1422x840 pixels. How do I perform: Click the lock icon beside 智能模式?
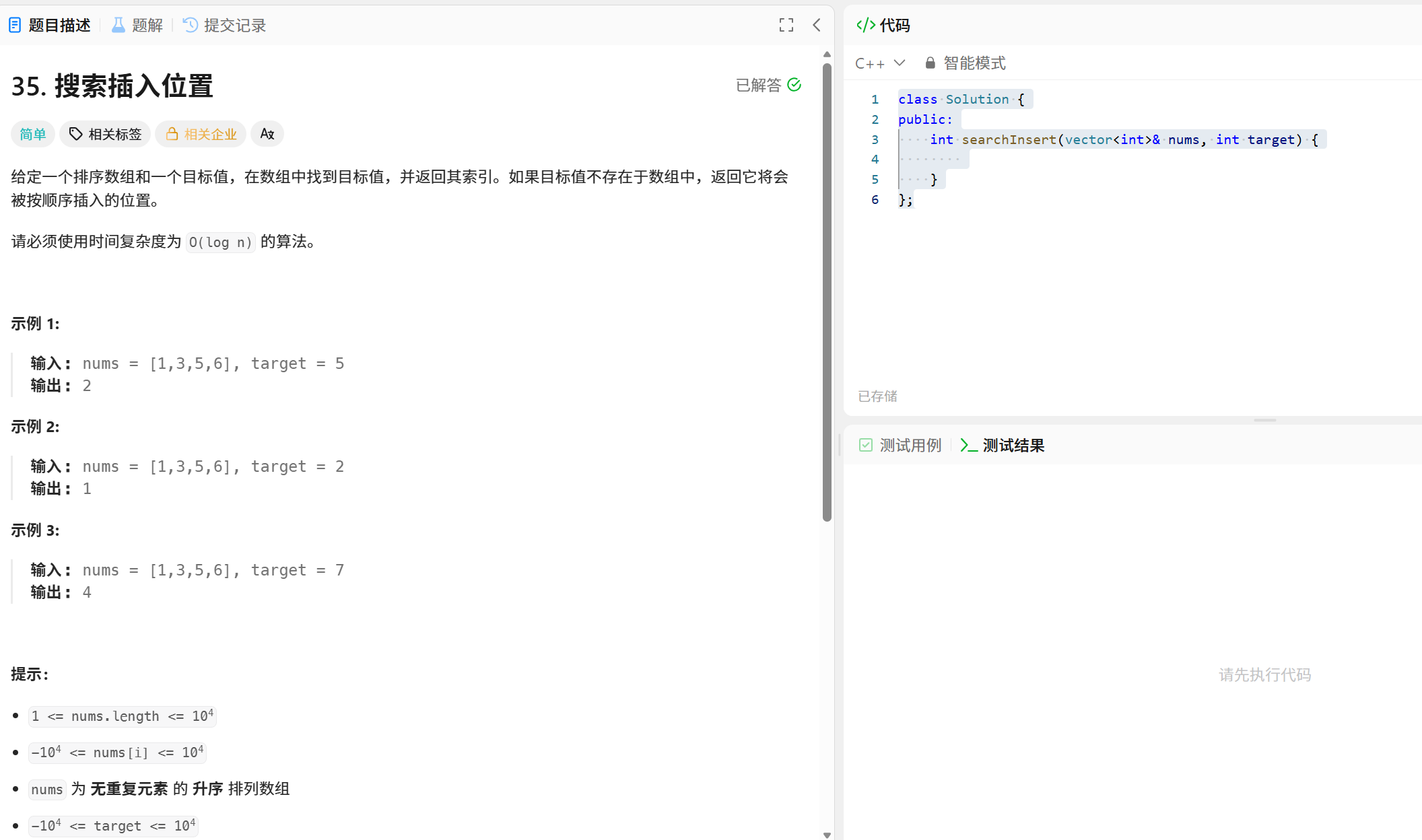coord(930,63)
